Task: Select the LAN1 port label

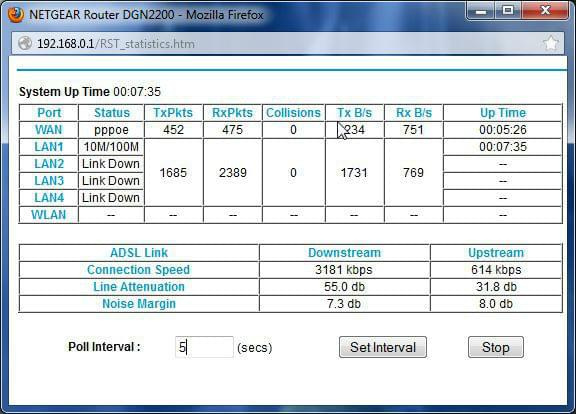Action: point(49,147)
